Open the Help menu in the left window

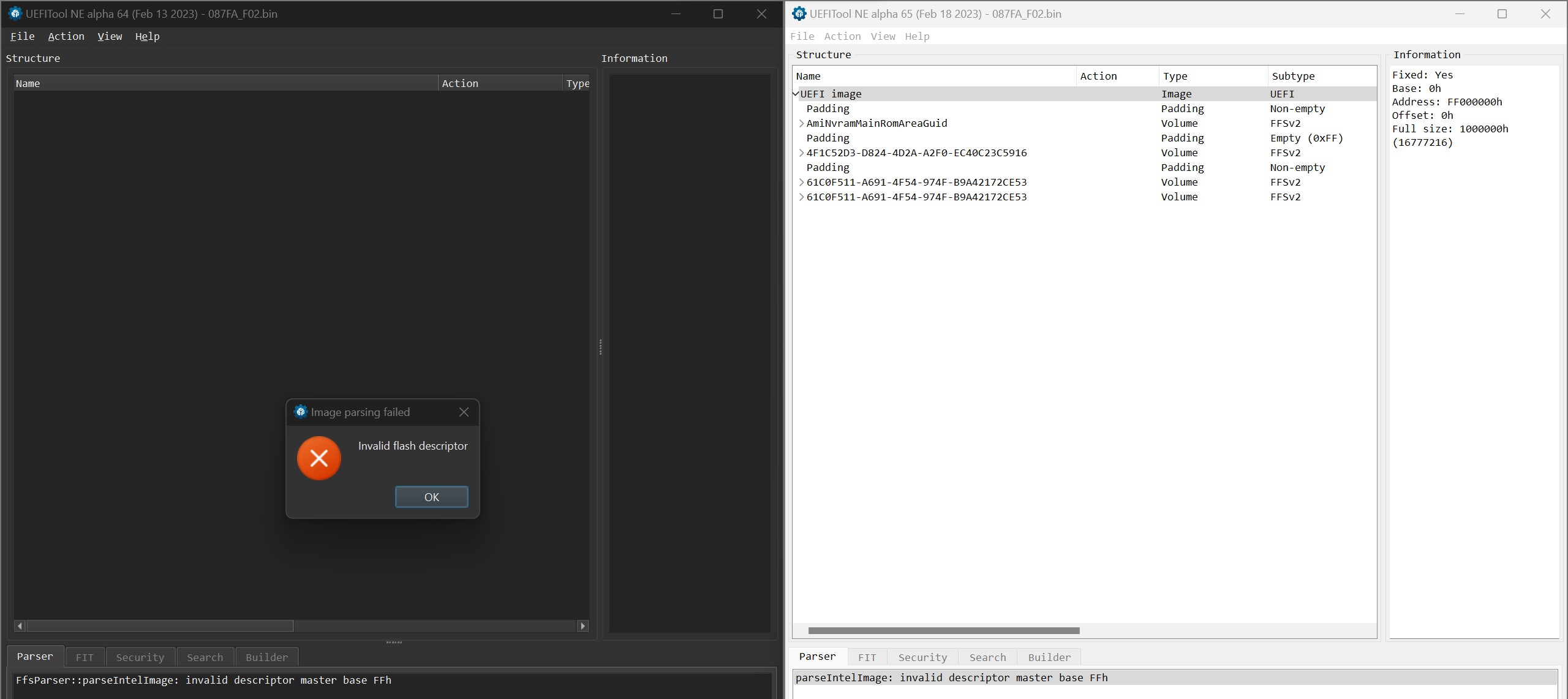tap(147, 36)
